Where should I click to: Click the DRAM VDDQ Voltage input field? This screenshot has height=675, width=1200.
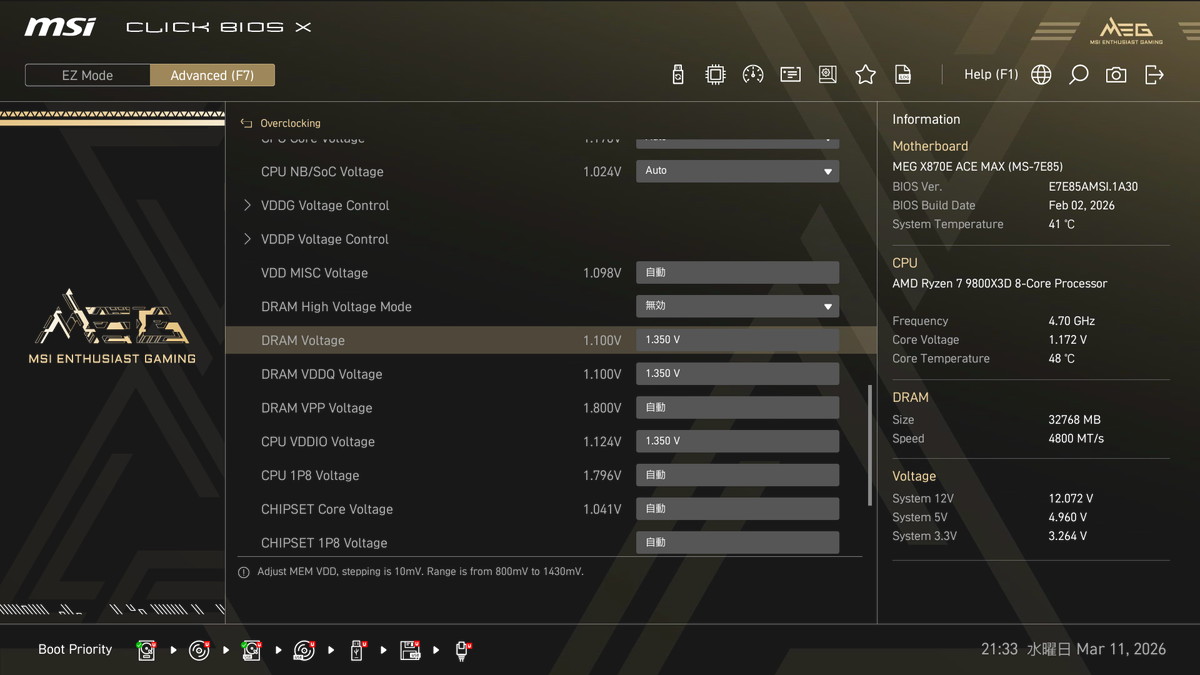[x=737, y=374]
